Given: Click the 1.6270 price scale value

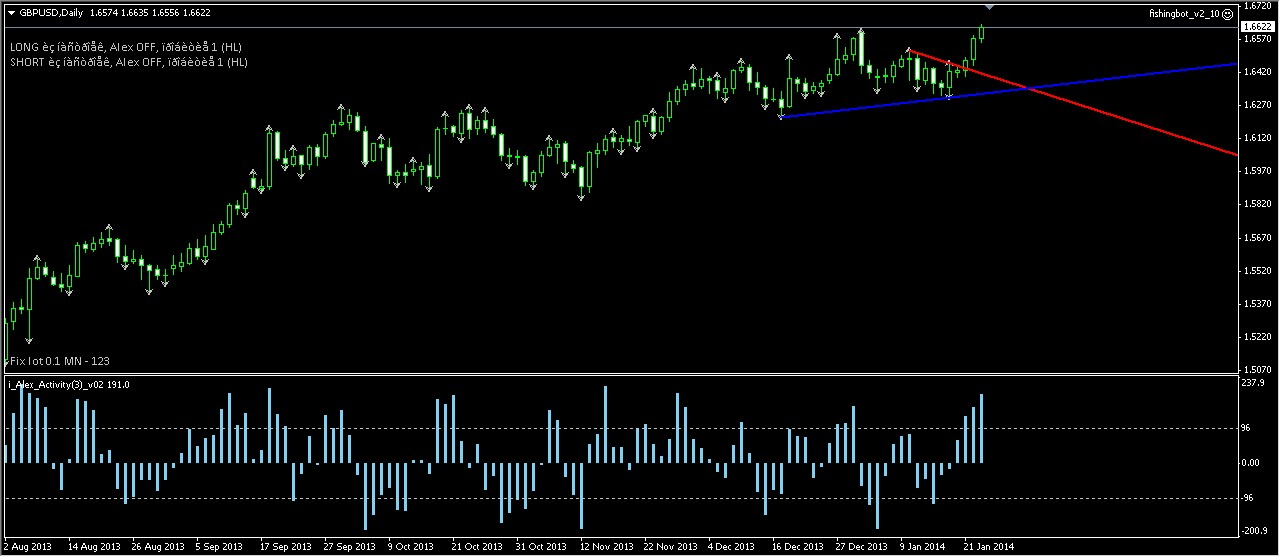Looking at the screenshot, I should pos(1256,105).
